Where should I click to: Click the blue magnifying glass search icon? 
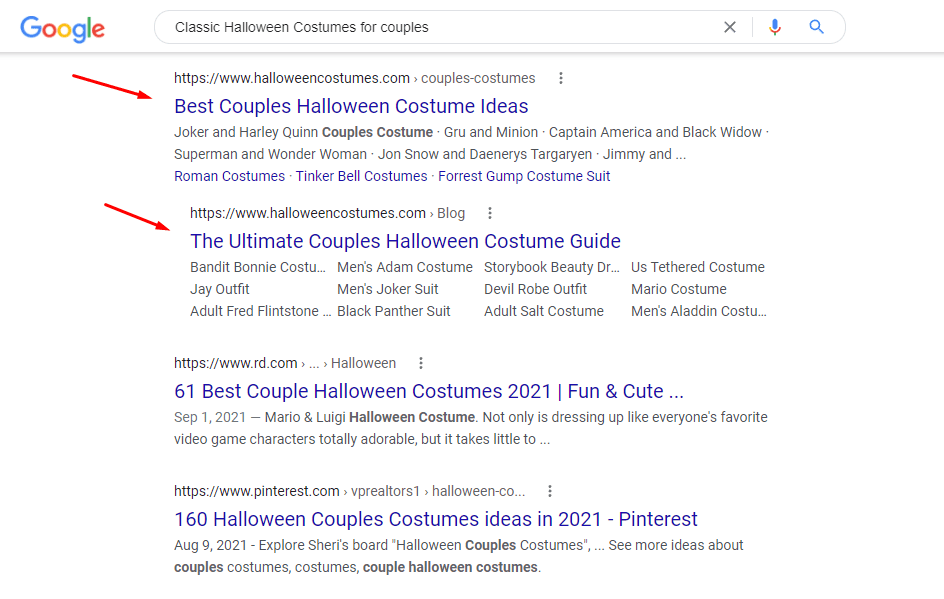coord(816,26)
